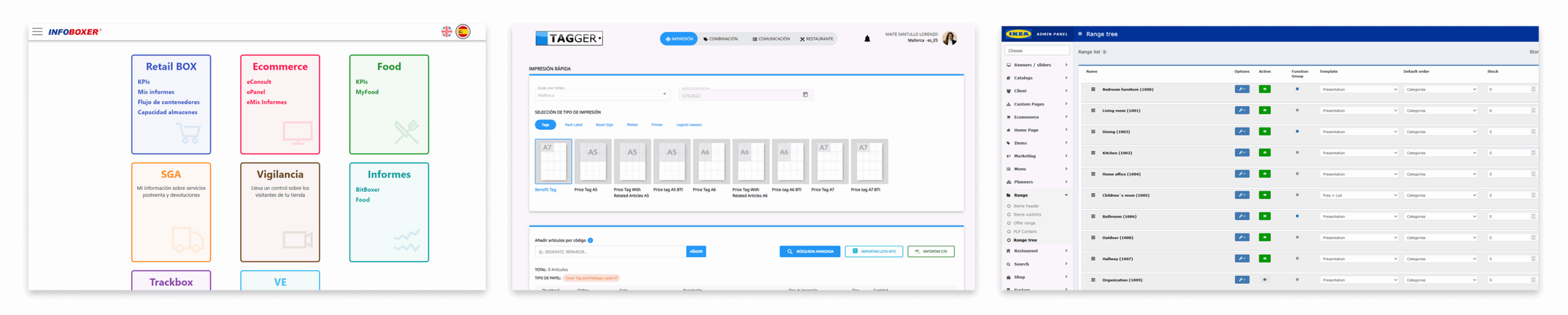Toggle IKEA sidebar menu icon beside Range tree
1568x315 pixels.
coord(1080,34)
